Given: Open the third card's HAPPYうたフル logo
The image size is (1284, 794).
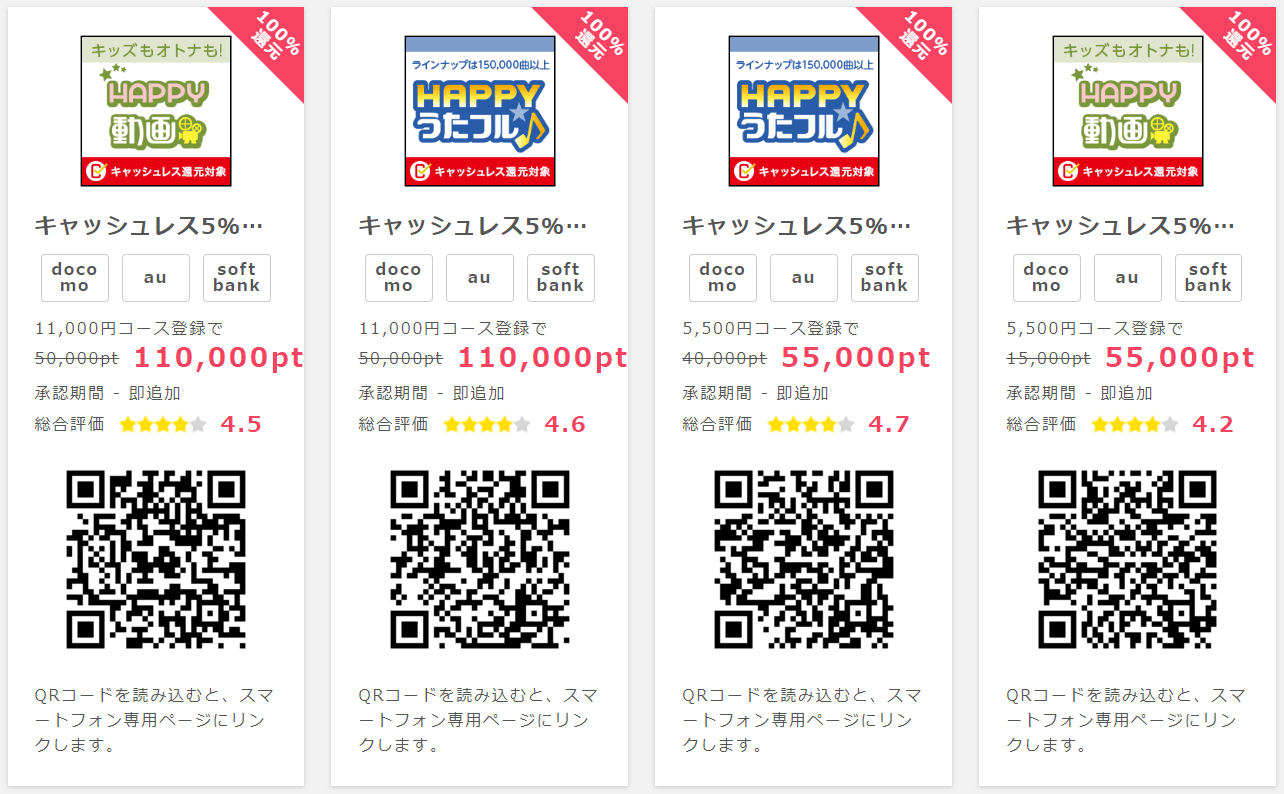Looking at the screenshot, I should (804, 111).
